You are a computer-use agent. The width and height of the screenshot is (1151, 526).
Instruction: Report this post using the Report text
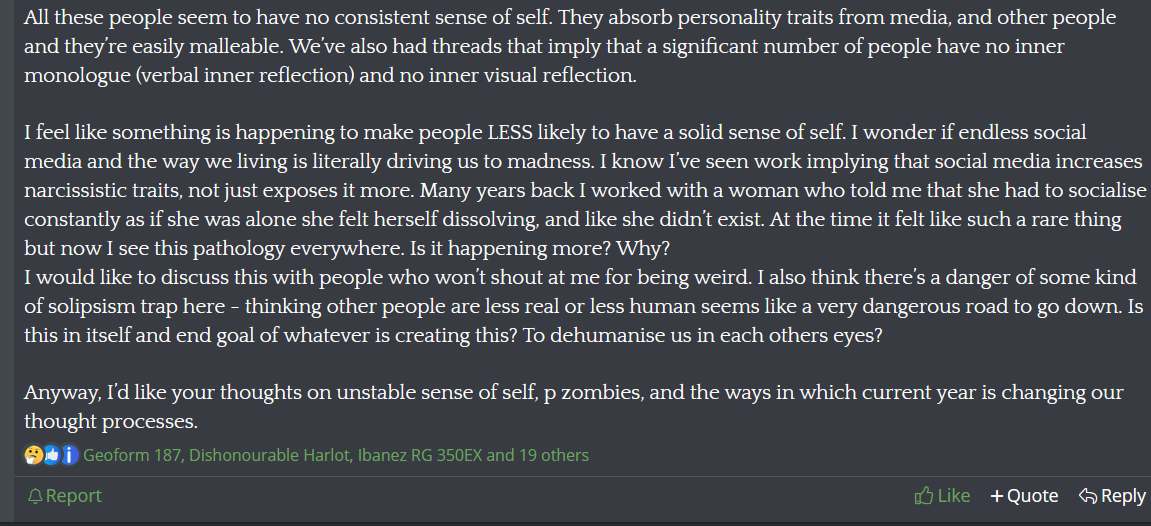tap(74, 496)
